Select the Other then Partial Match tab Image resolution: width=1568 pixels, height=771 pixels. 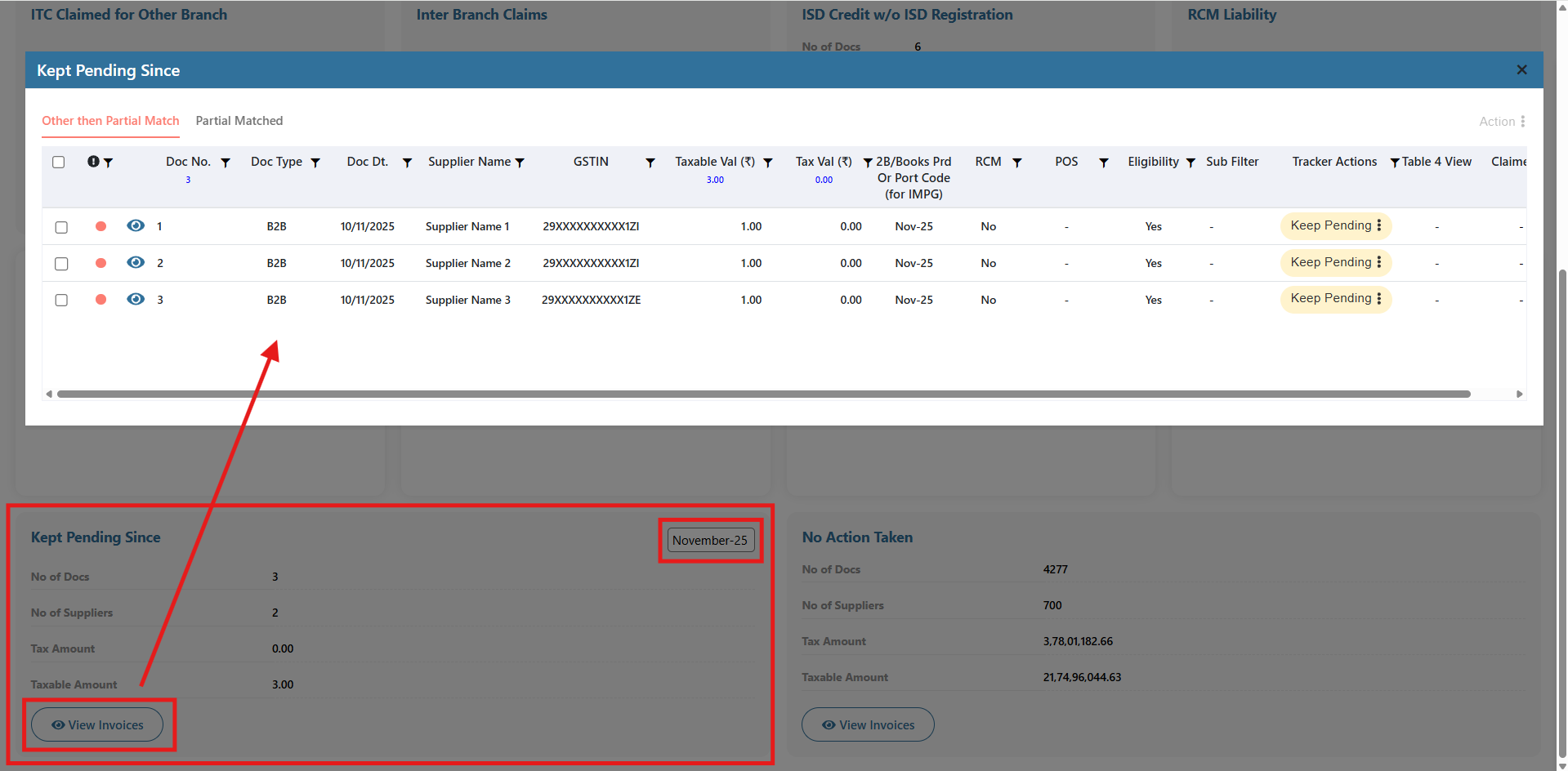pos(110,121)
